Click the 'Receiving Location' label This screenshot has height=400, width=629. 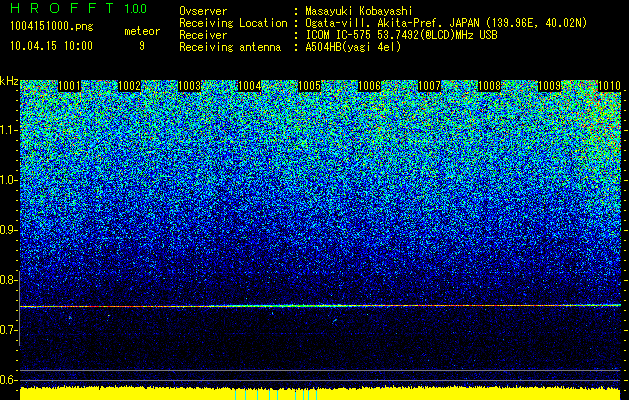(233, 23)
